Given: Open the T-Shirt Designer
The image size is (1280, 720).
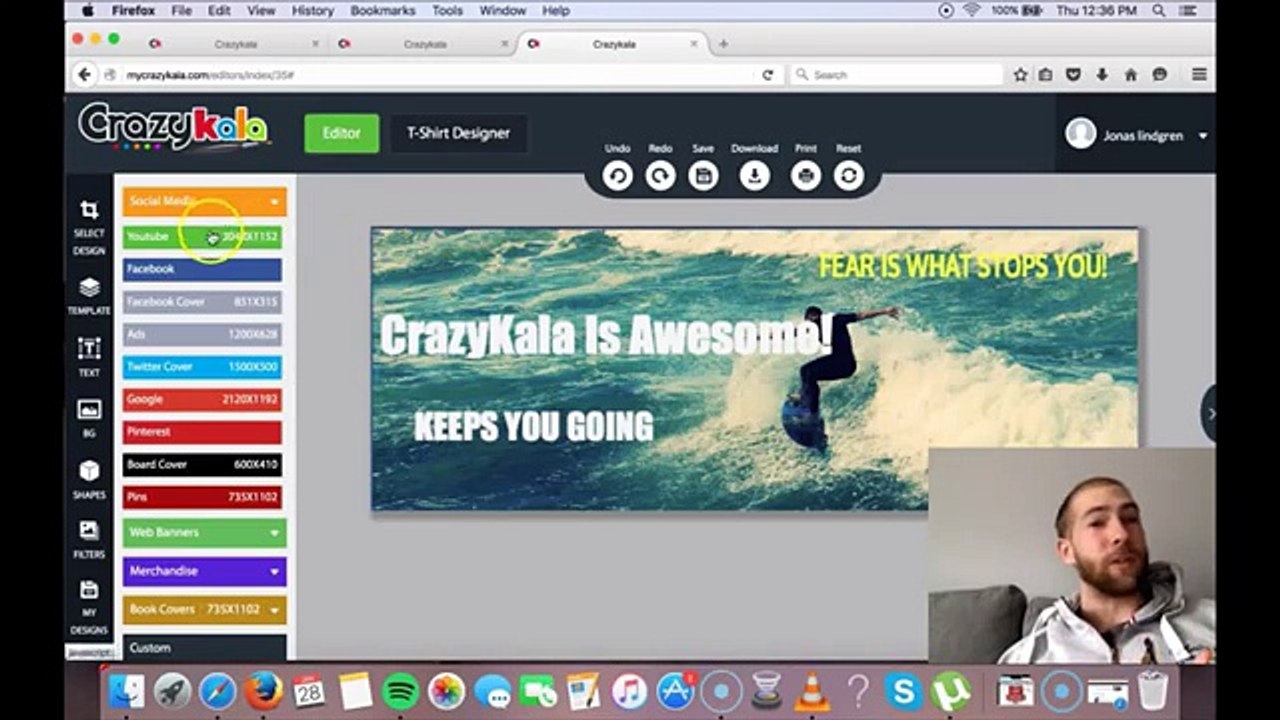Looking at the screenshot, I should pos(458,133).
